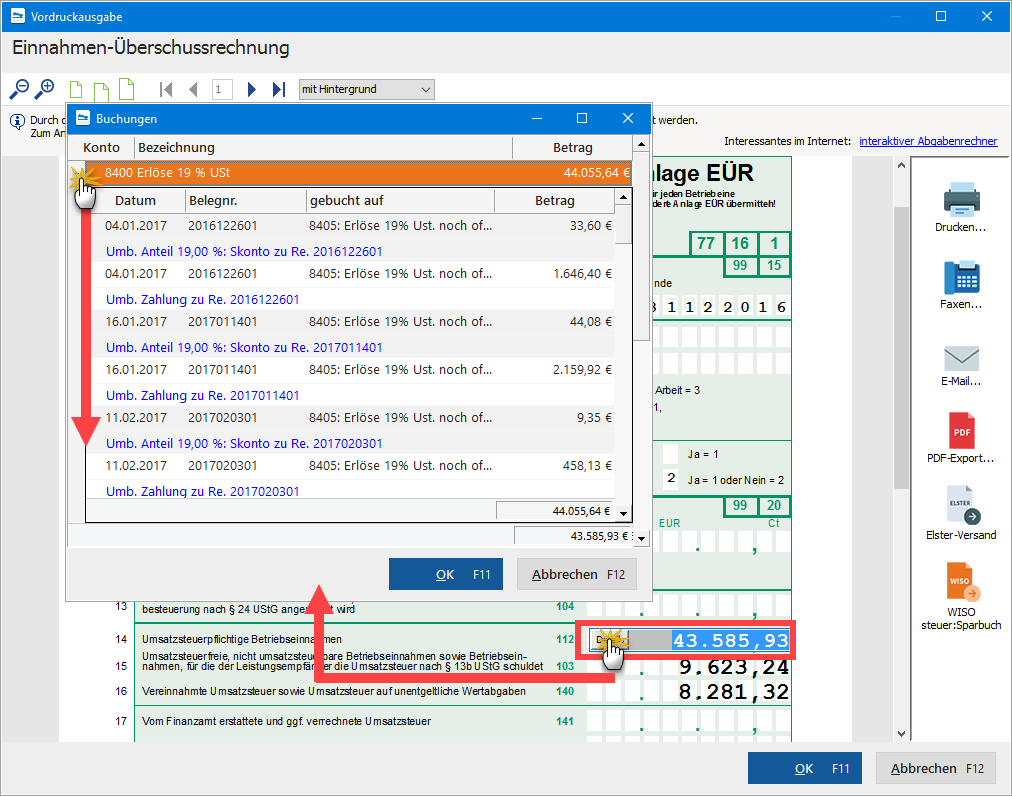Viewport: 1012px width, 796px height.
Task: Go to the previous page
Action: click(193, 89)
